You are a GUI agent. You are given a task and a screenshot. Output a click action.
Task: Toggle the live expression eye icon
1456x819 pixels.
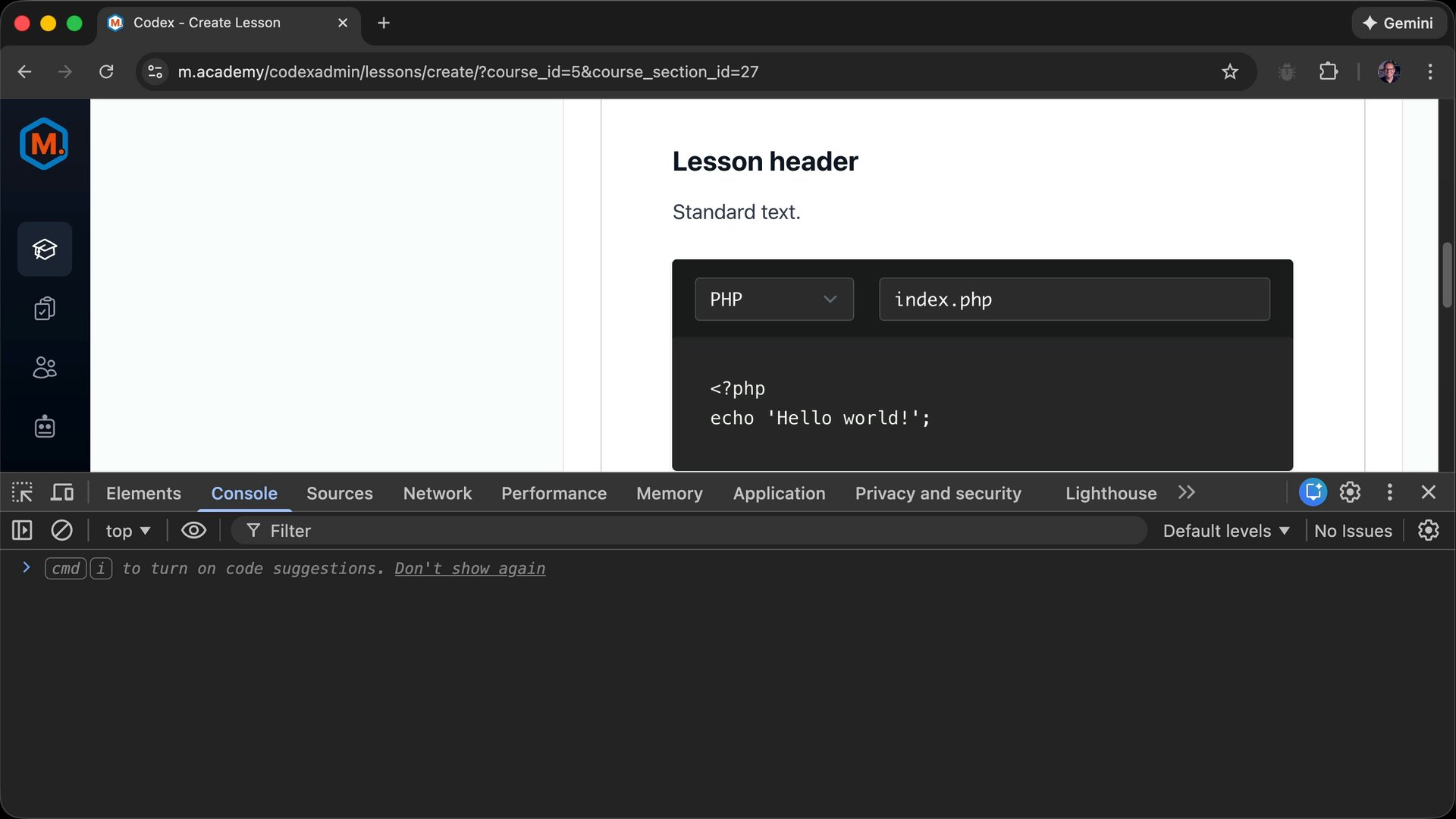point(193,530)
